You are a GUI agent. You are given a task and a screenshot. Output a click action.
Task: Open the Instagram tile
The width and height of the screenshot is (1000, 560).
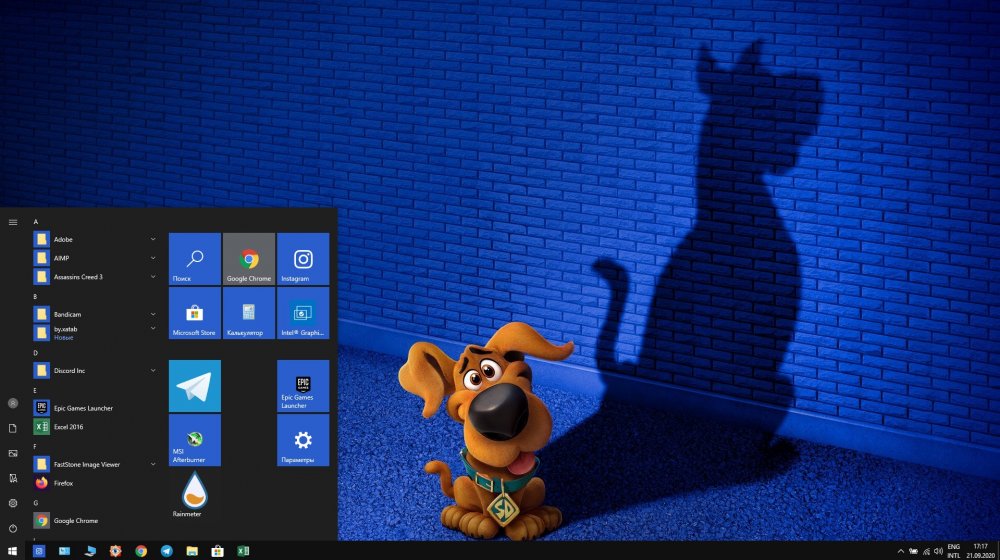click(x=303, y=259)
